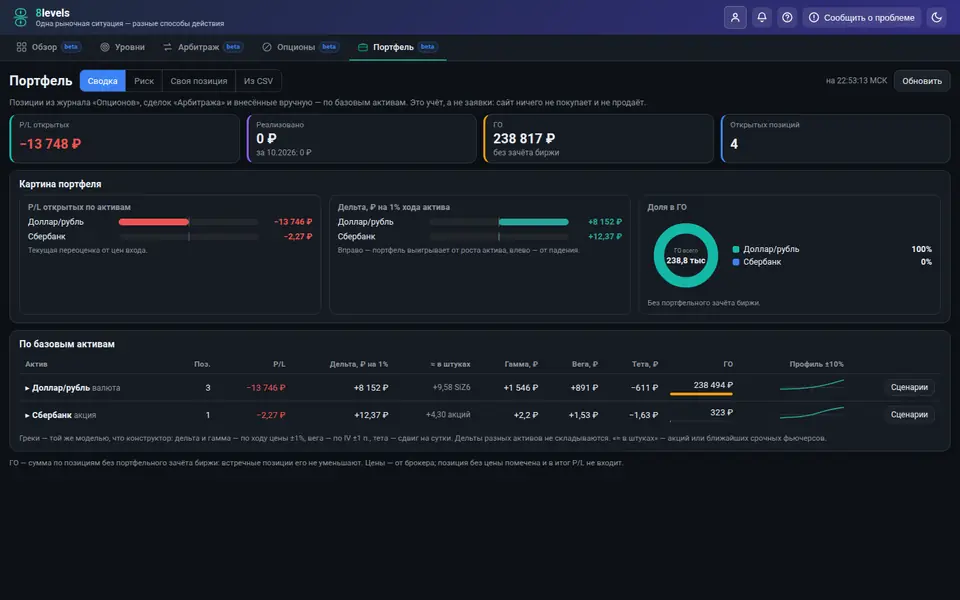Open the Уровни tab
This screenshot has width=960, height=600.
click(122, 47)
